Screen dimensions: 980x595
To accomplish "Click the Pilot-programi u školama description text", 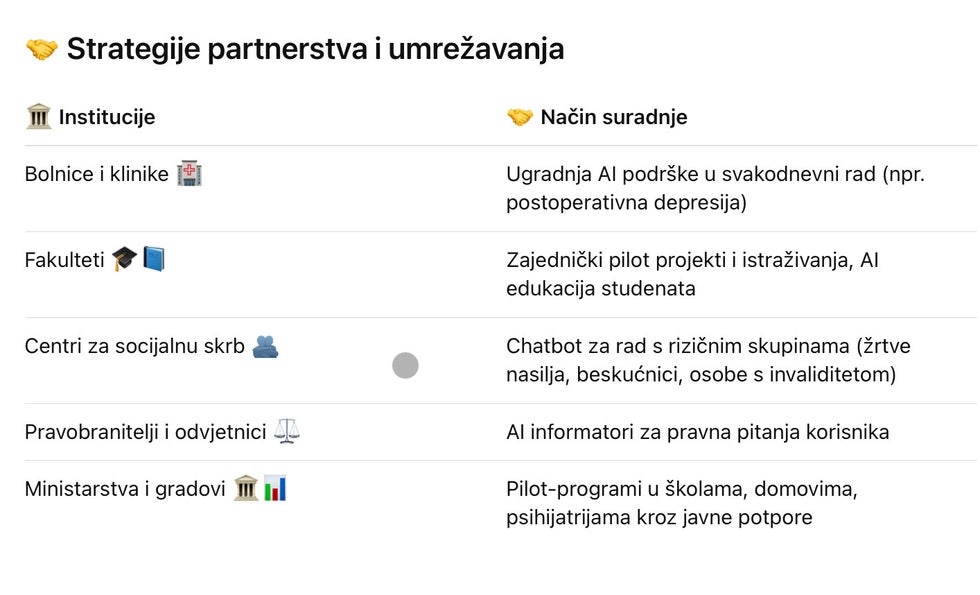I will pos(682,502).
